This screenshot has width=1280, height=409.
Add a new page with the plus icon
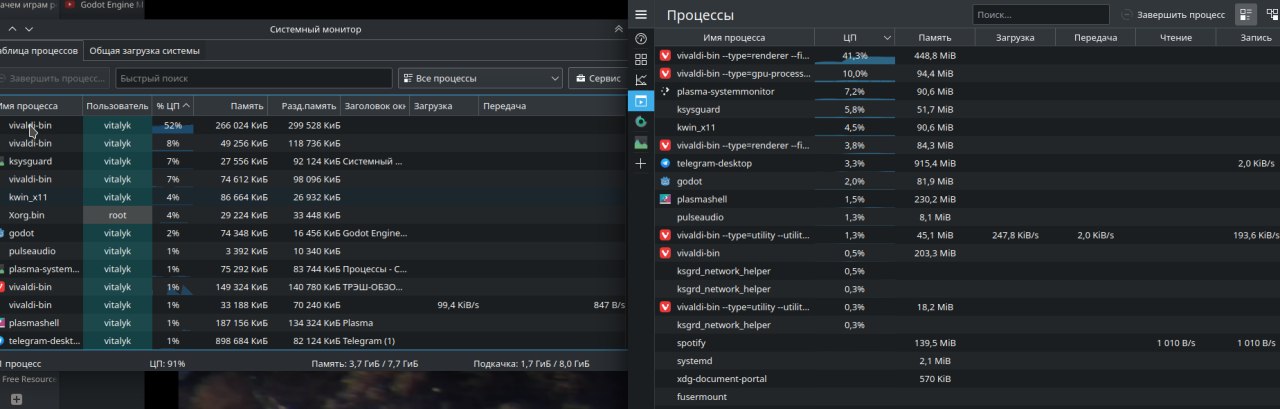641,163
